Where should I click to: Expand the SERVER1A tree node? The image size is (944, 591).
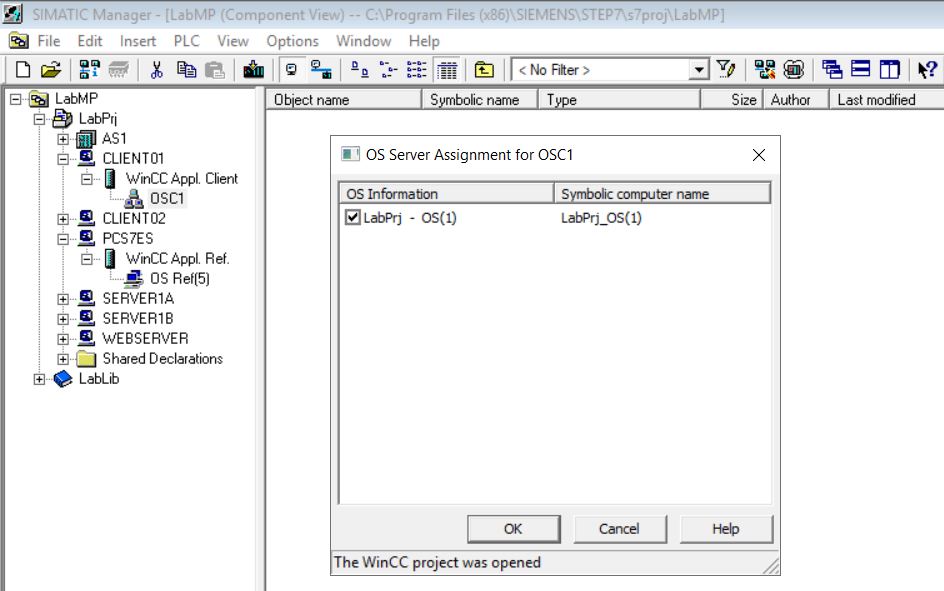[x=63, y=299]
